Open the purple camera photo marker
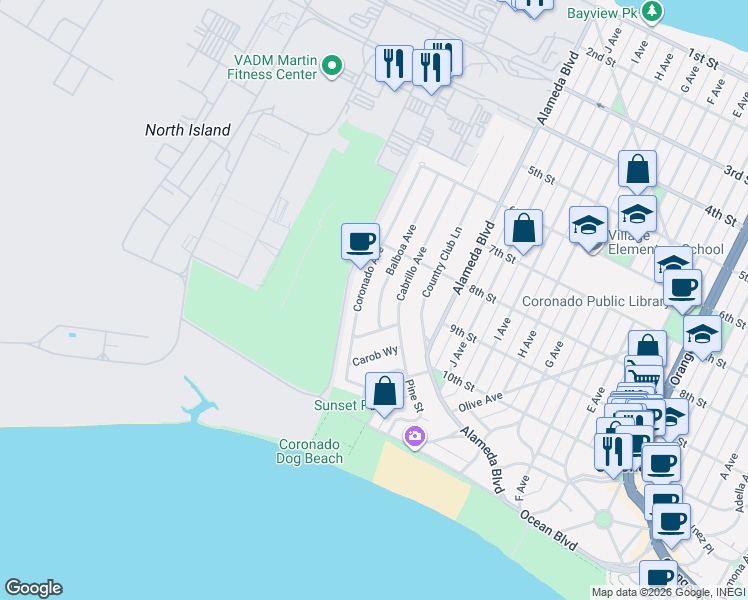The height and width of the screenshot is (600, 748). tap(415, 436)
